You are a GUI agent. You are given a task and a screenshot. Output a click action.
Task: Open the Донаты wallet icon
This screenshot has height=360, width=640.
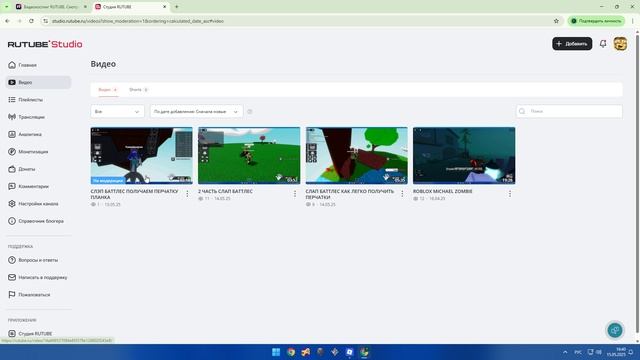[12, 169]
